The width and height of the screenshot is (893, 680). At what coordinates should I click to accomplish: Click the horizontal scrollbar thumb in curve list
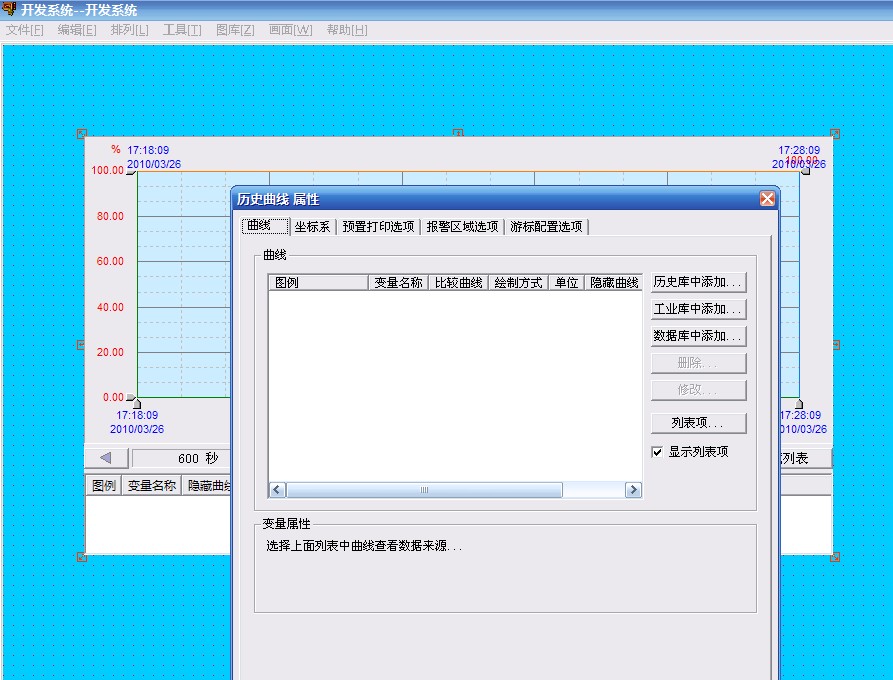[x=424, y=490]
